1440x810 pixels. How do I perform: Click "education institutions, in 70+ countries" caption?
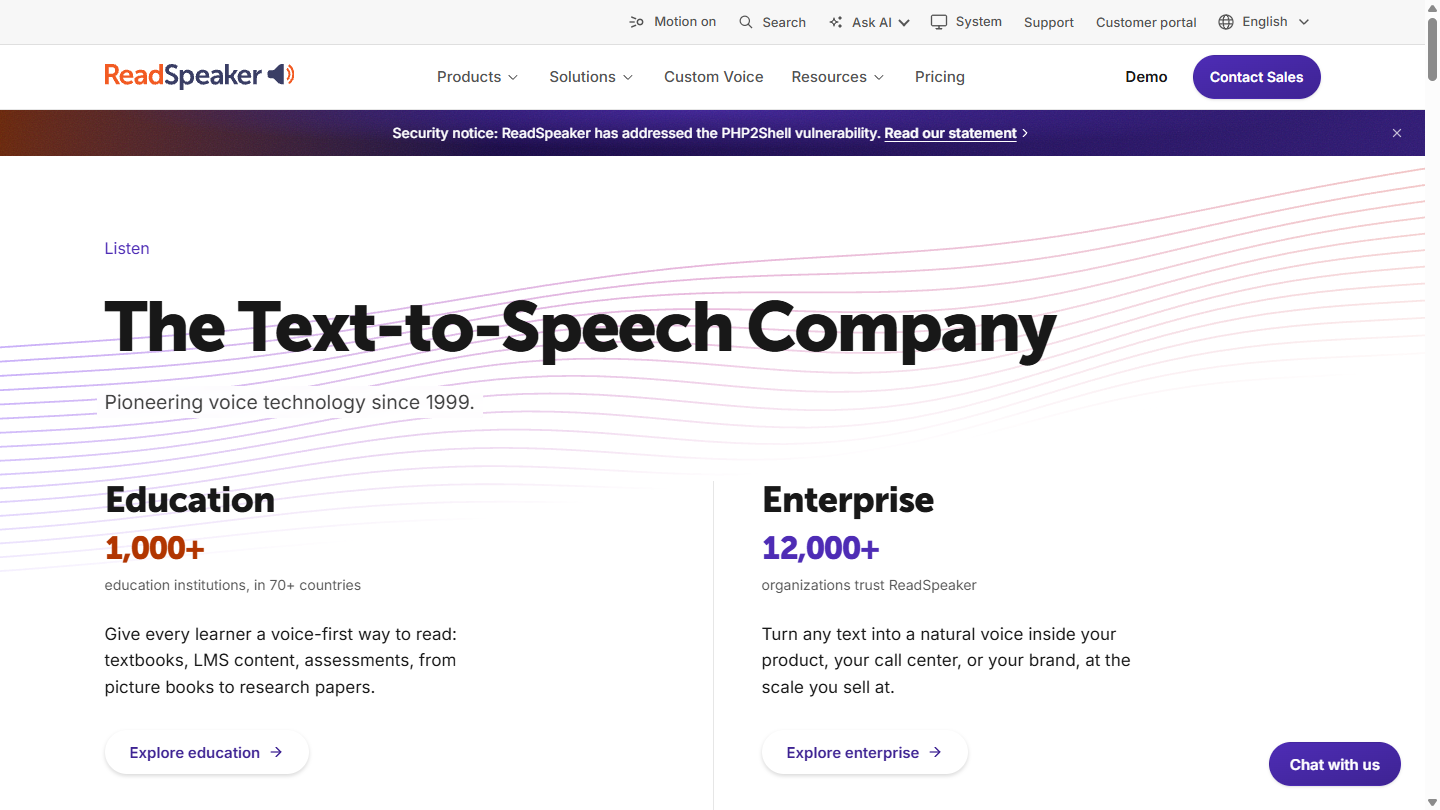[233, 585]
